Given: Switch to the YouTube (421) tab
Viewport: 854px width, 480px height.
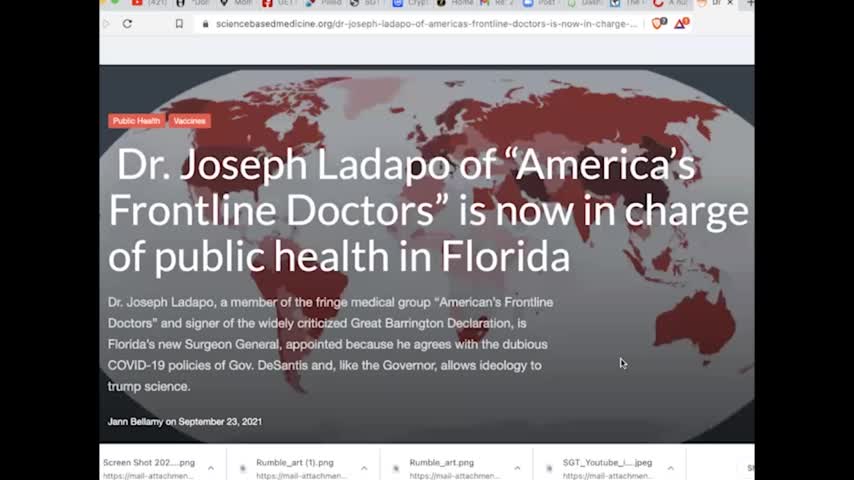Looking at the screenshot, I should (150, 3).
